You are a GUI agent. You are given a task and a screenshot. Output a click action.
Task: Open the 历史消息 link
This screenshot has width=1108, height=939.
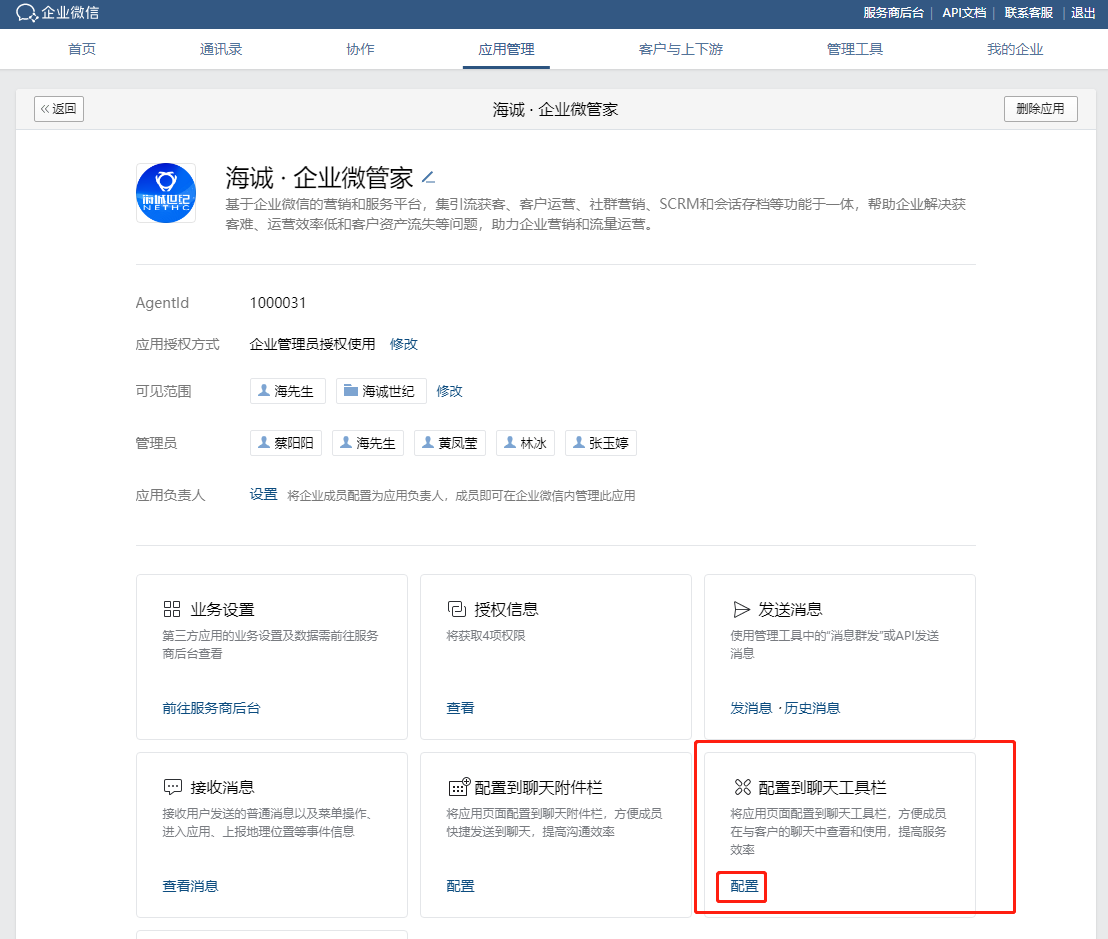click(812, 708)
